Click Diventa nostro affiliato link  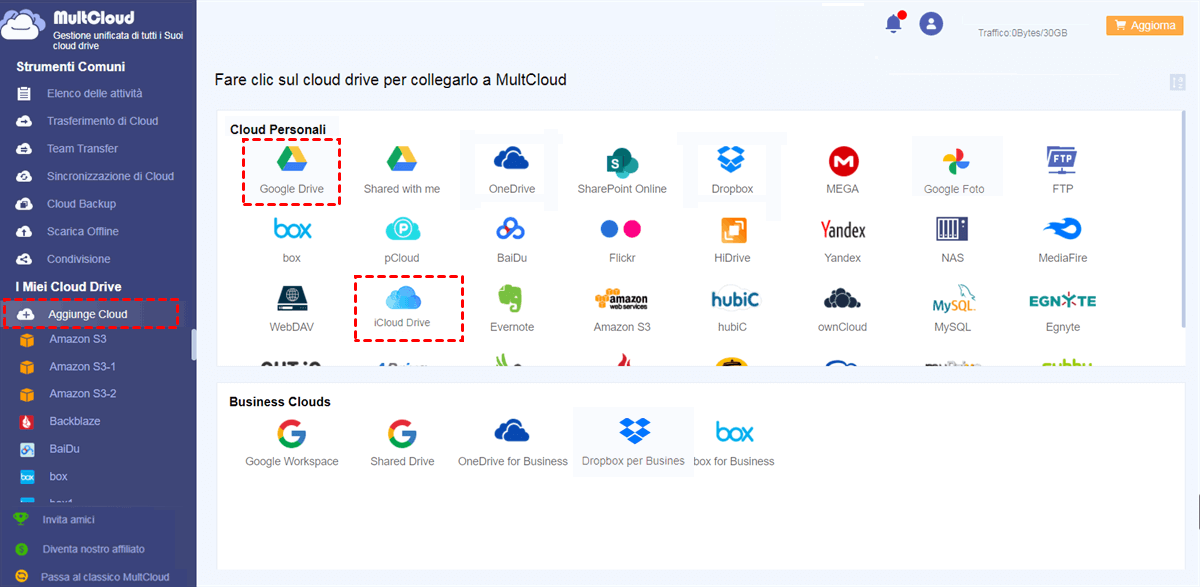click(x=93, y=549)
